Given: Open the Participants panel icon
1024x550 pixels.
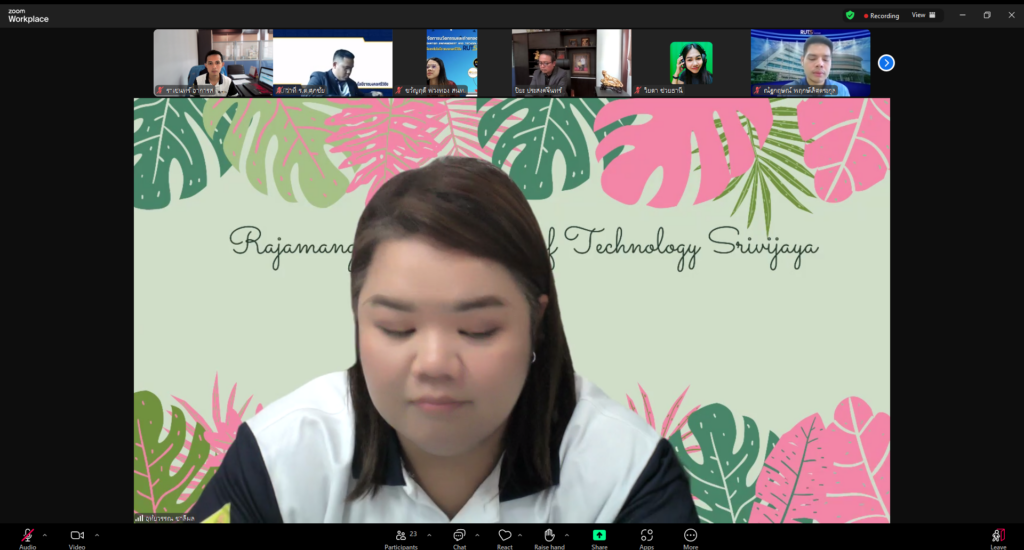Looking at the screenshot, I should pyautogui.click(x=401, y=535).
